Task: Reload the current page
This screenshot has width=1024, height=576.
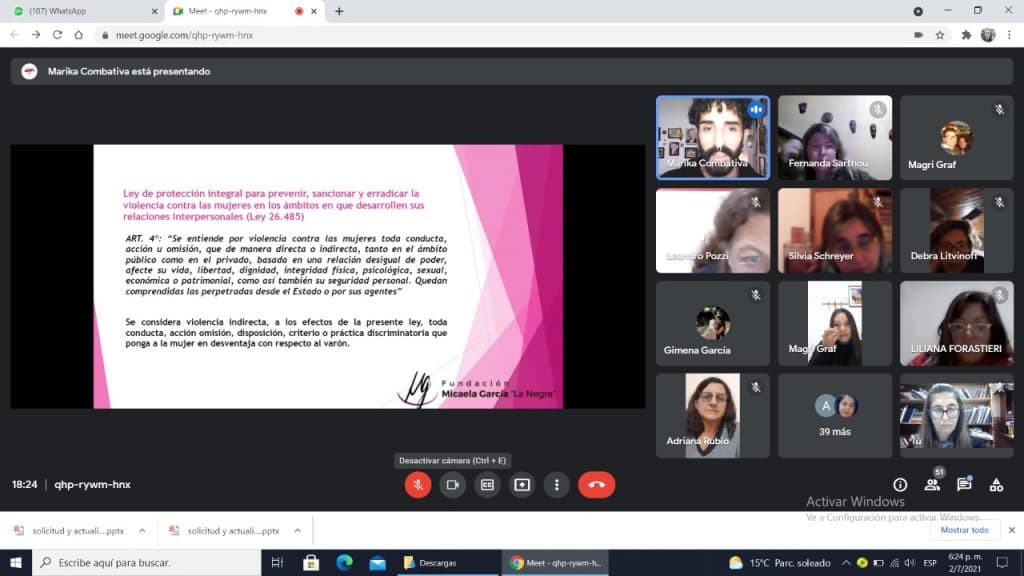Action: pos(57,35)
